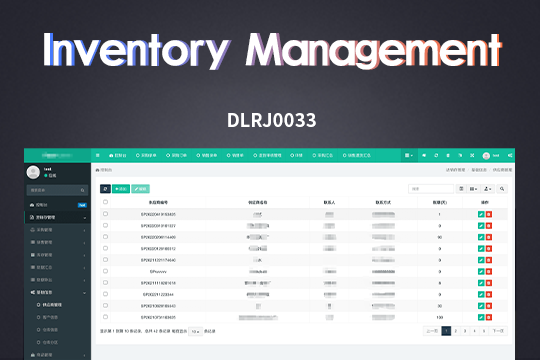
Task: Sort by 账期(天) column header
Action: (x=440, y=203)
